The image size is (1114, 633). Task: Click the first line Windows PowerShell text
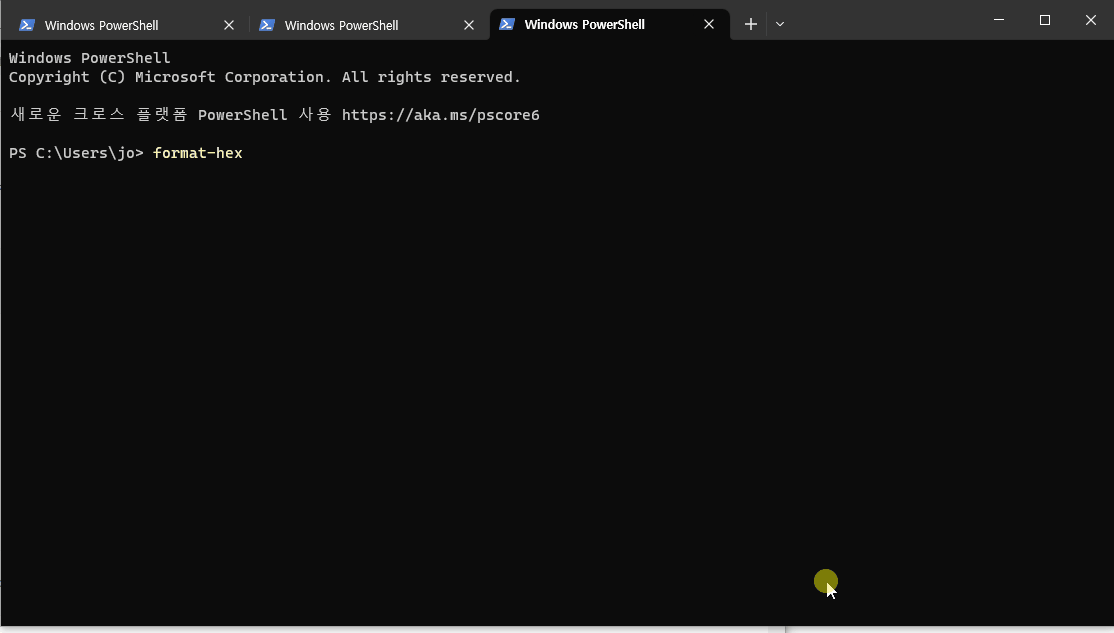[x=90, y=58]
